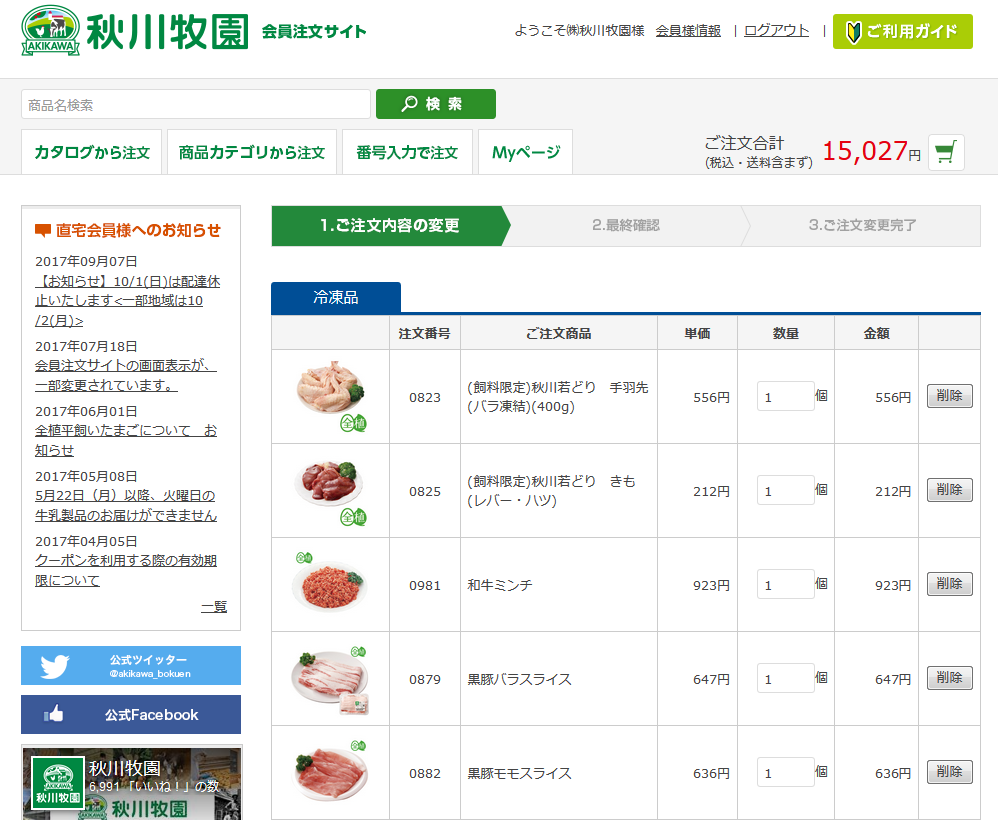The height and width of the screenshot is (820, 998).
Task: Open the 会員様情報 link
Action: click(688, 31)
